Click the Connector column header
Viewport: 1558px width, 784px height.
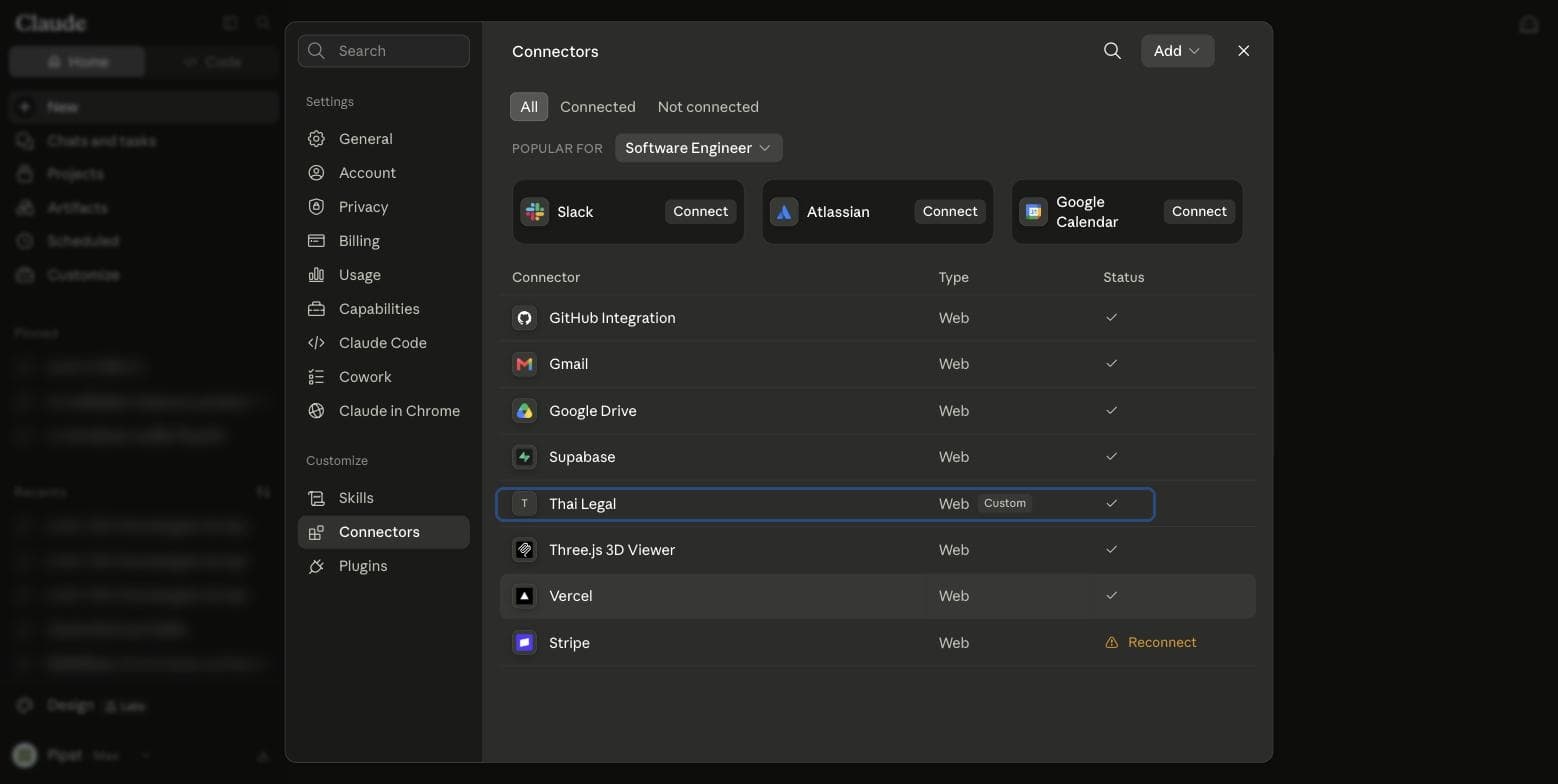pos(546,277)
